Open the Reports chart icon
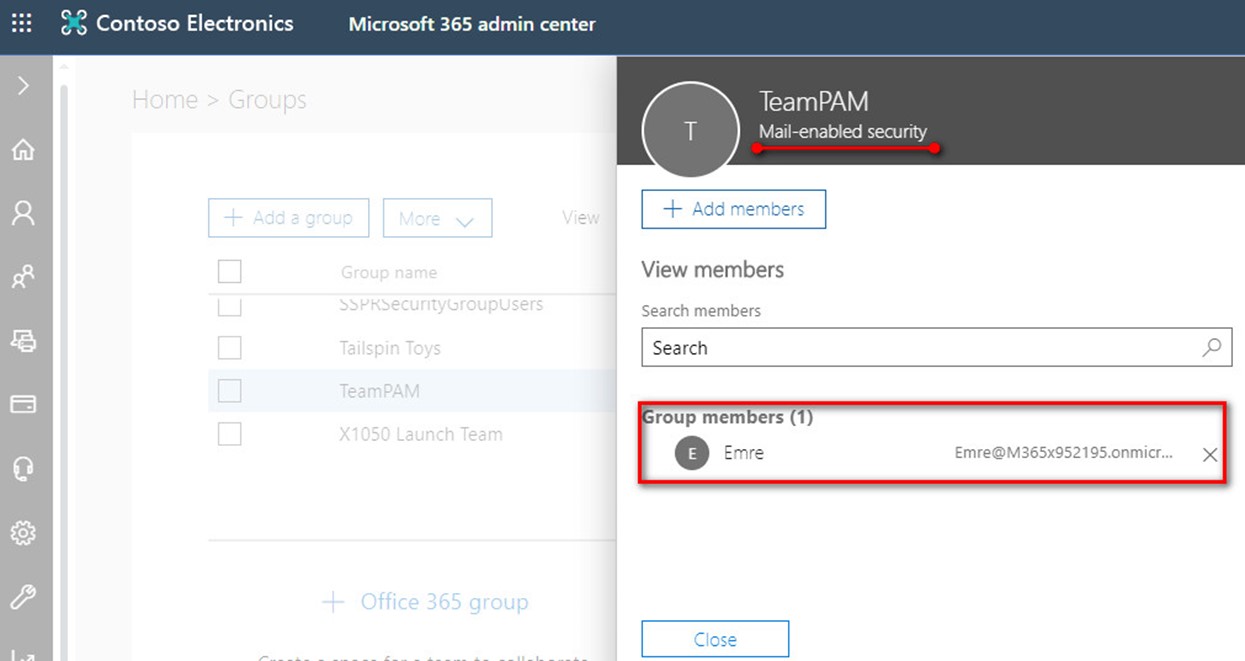 [x=23, y=654]
